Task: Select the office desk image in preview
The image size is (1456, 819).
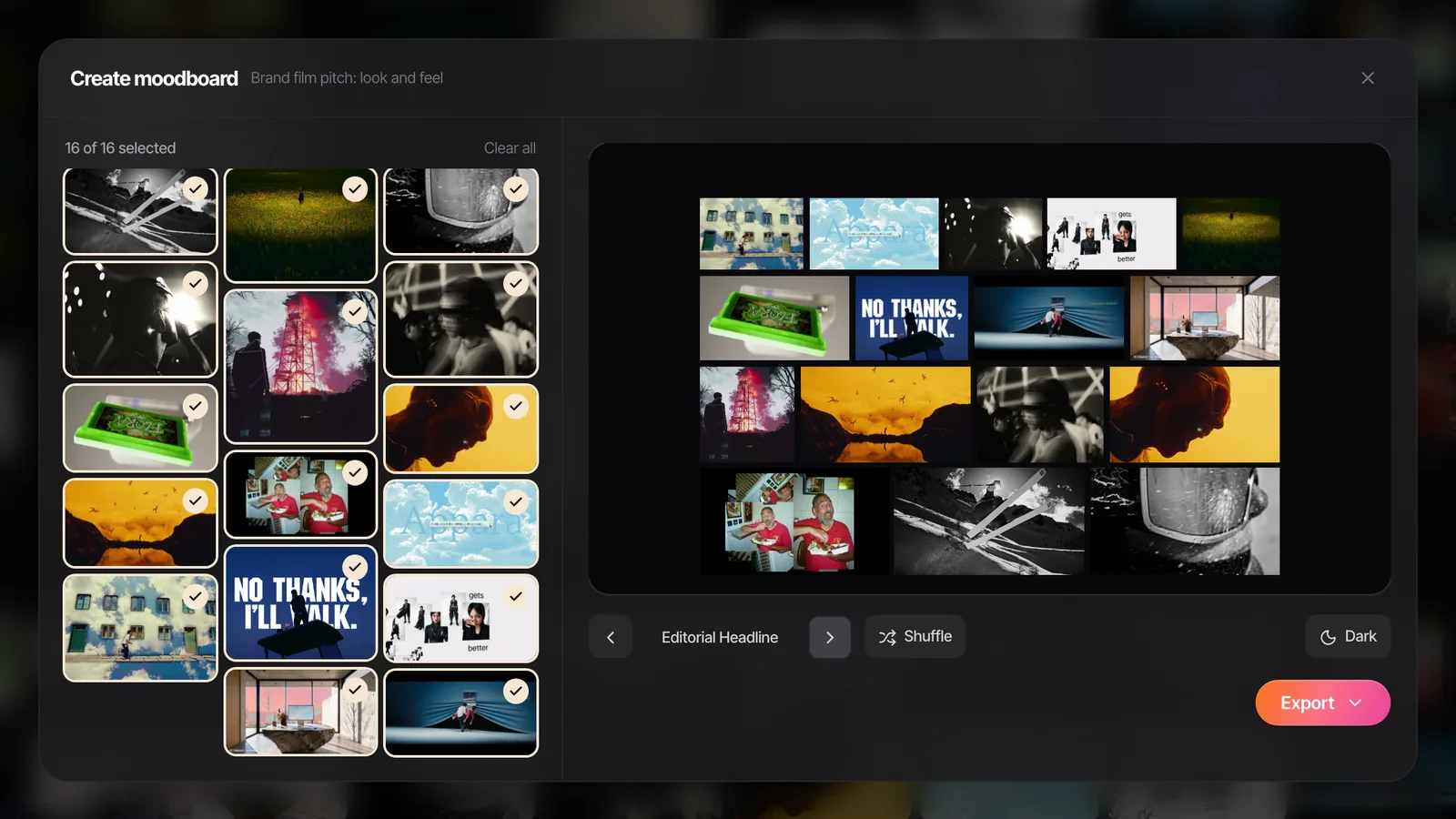Action: click(1205, 318)
